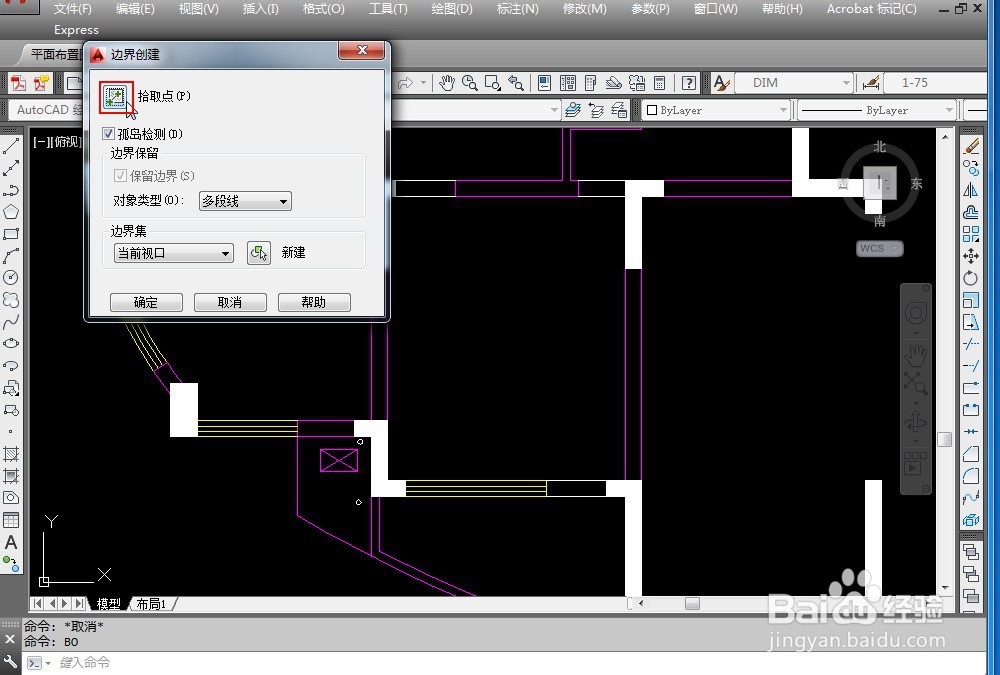Toggle the Island Detection (孤岛检测) checkbox
Screen dimensions: 1000x675
pos(108,134)
